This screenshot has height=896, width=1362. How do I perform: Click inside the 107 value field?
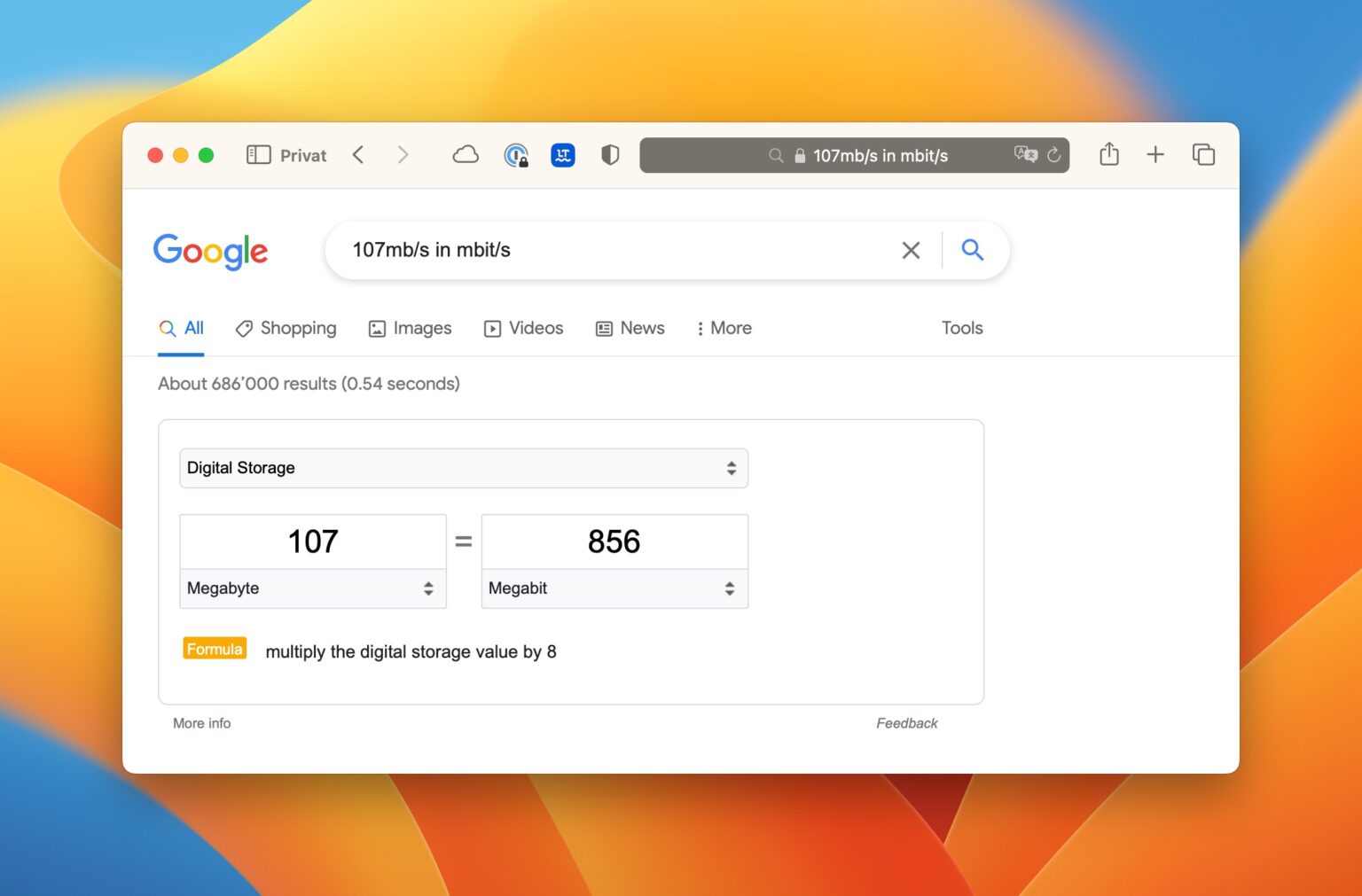click(x=312, y=541)
